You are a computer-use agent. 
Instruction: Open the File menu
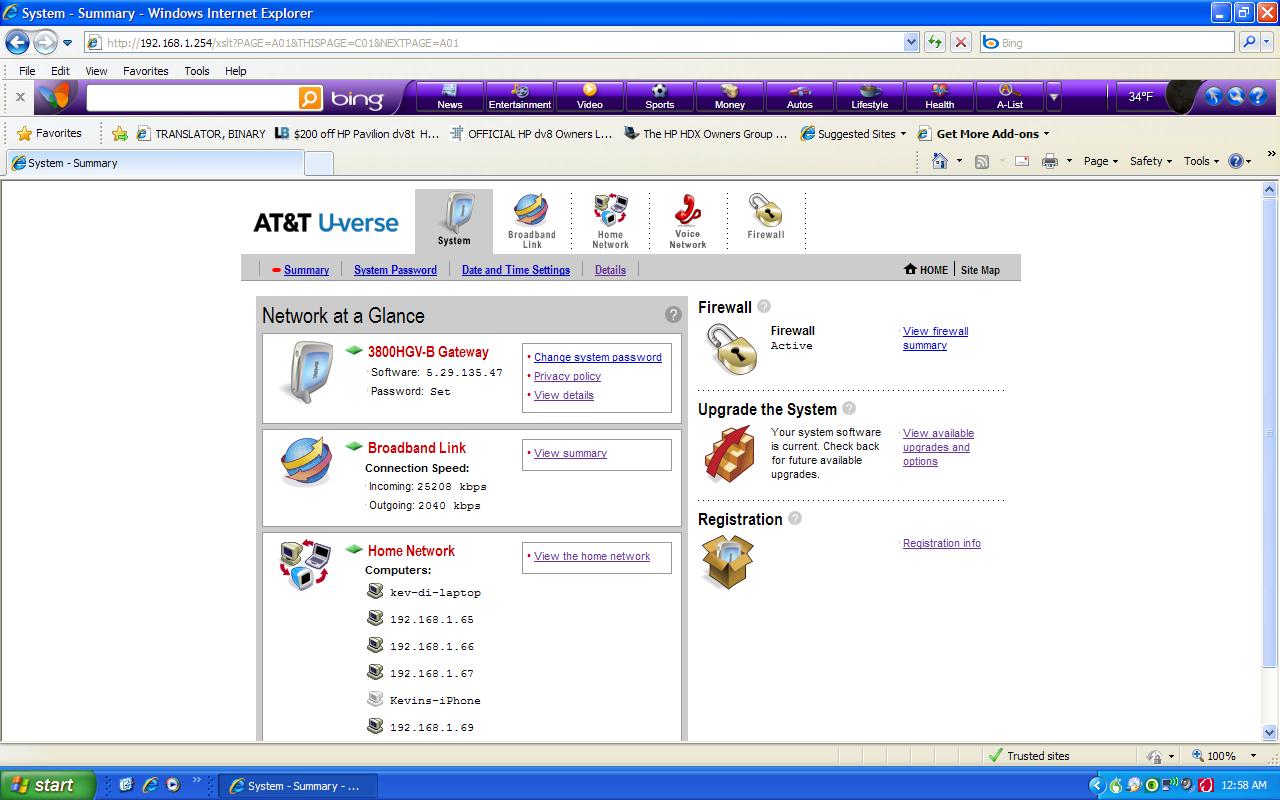(27, 71)
